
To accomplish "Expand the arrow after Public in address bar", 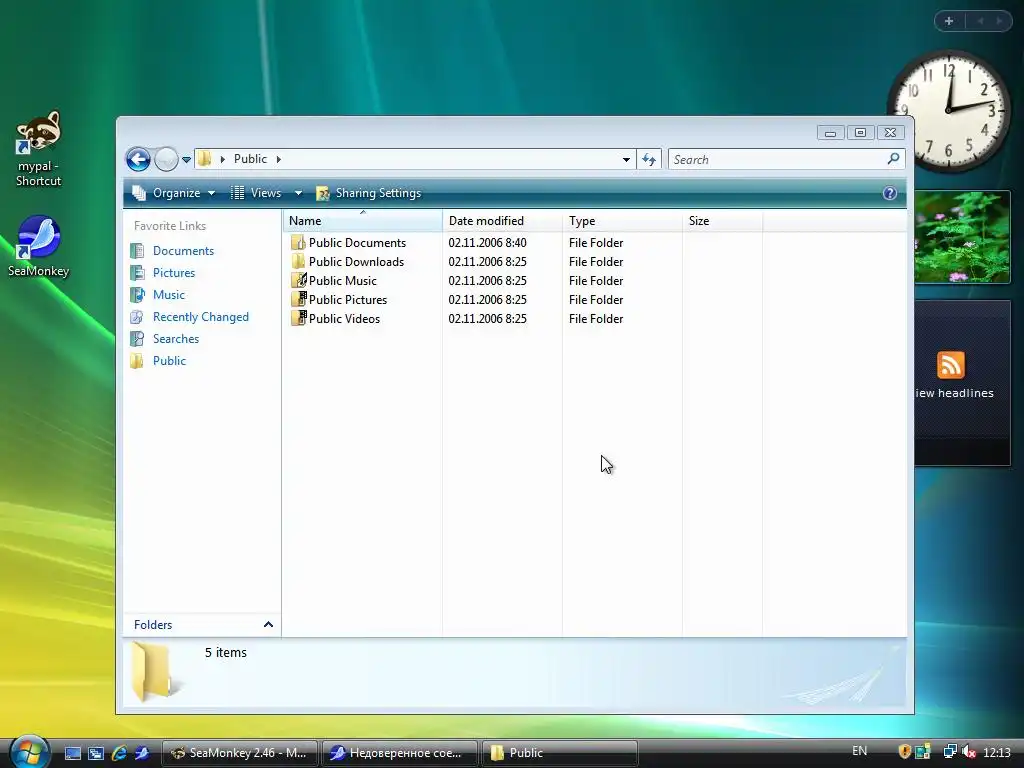I will (279, 159).
